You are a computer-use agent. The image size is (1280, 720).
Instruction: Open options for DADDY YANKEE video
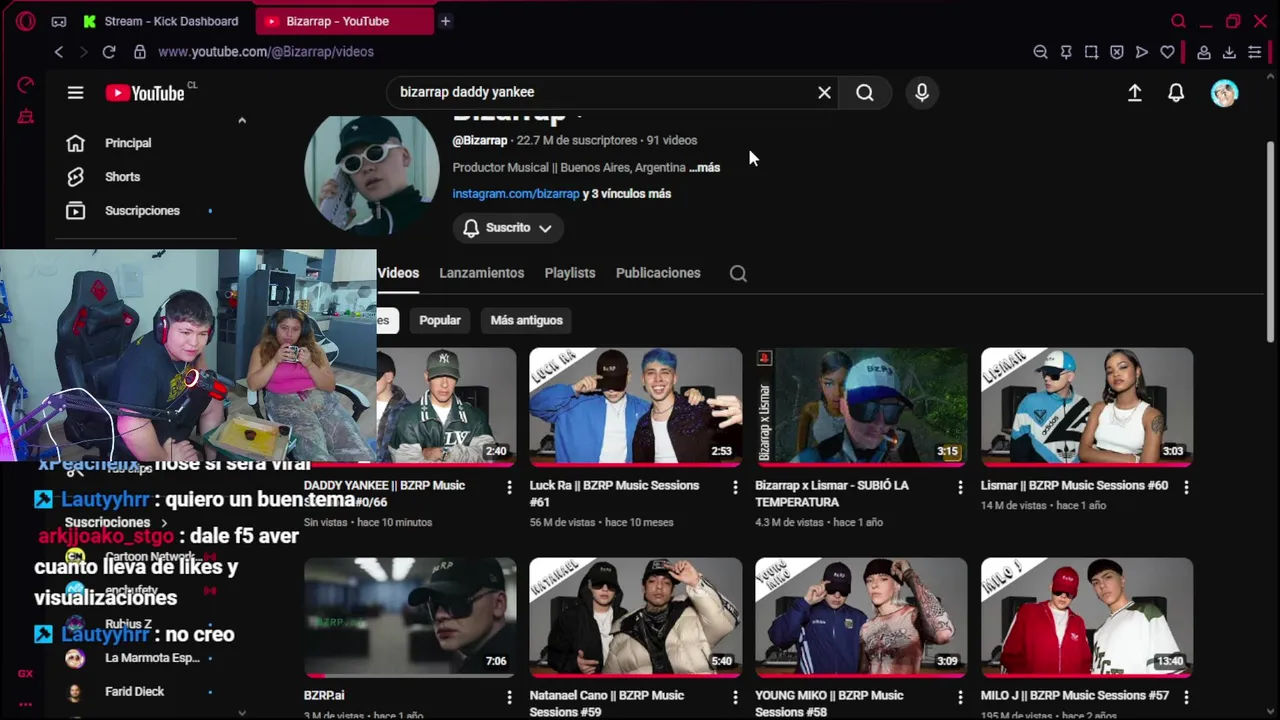(509, 487)
